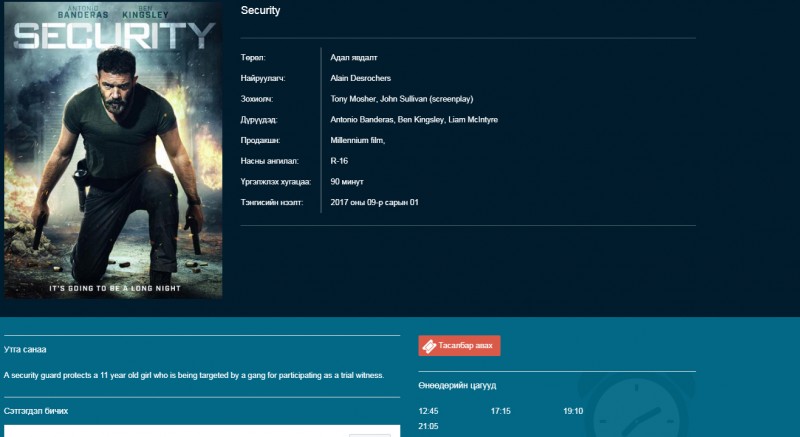Image resolution: width=800 pixels, height=437 pixels.
Task: Click the Зохиолч label
Action: point(257,99)
